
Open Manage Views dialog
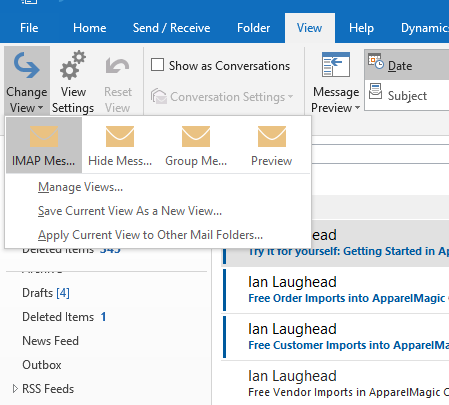click(x=80, y=187)
